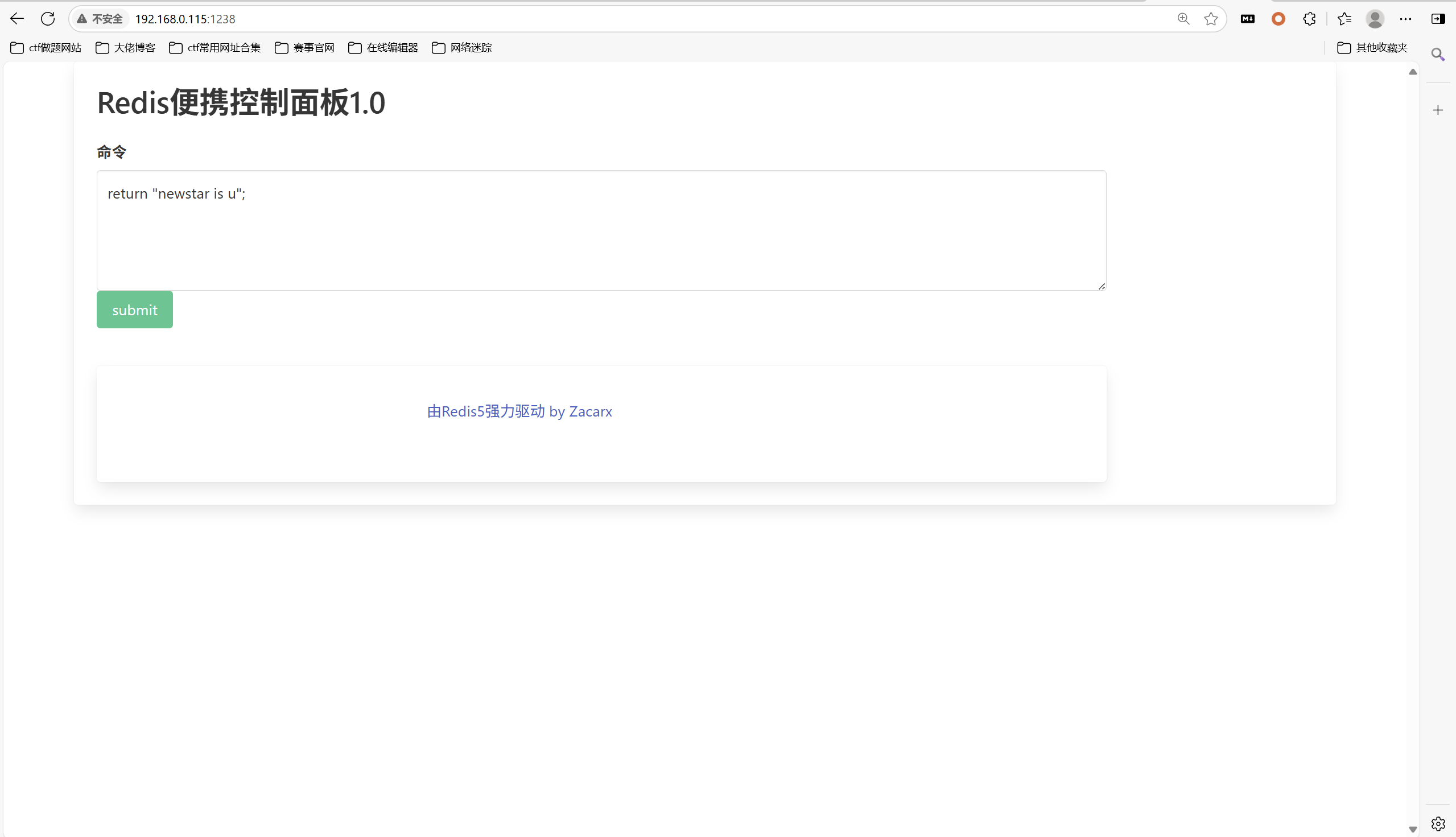The width and height of the screenshot is (1456, 837).
Task: Click inside the 命令 command textarea
Action: point(601,230)
